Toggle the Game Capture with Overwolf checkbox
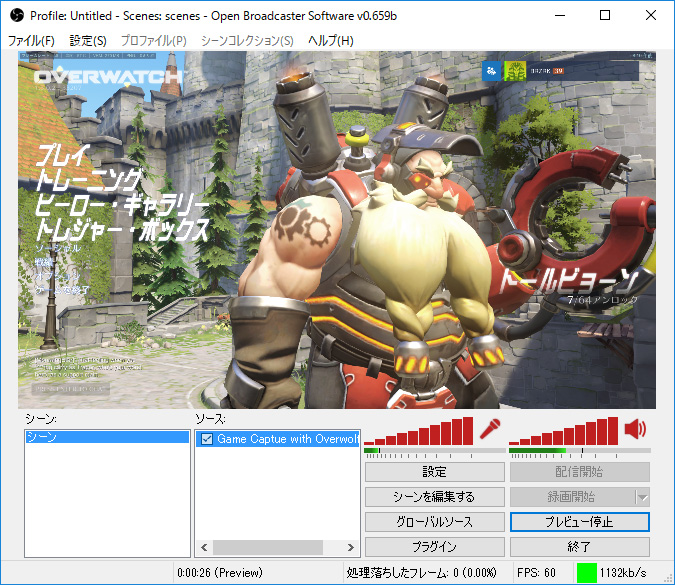 click(x=206, y=439)
